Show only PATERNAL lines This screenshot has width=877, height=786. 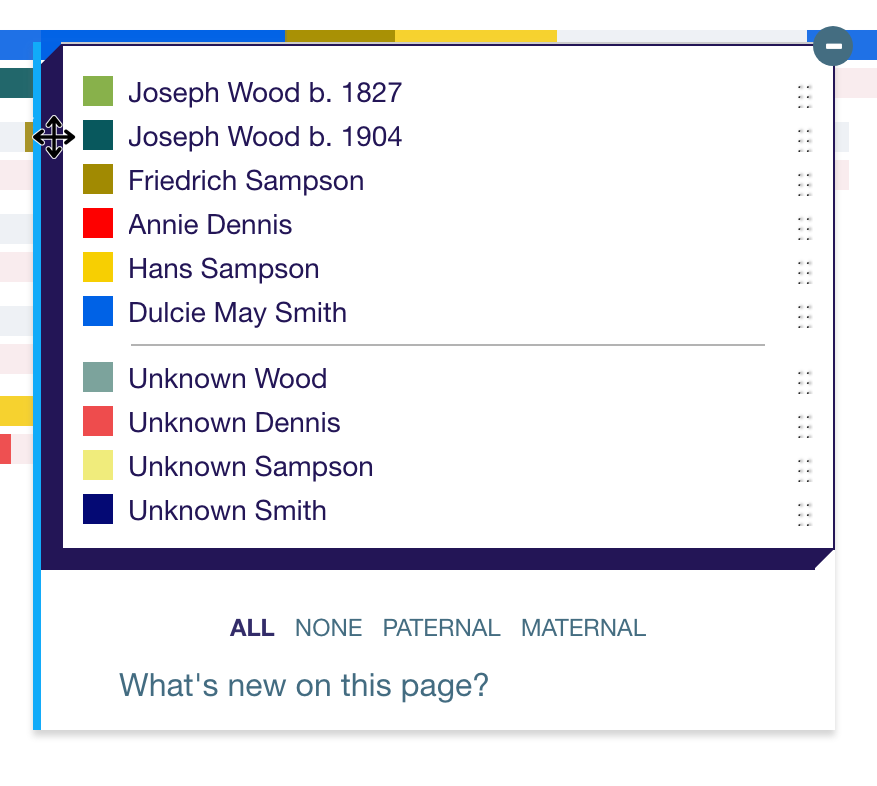coord(441,628)
